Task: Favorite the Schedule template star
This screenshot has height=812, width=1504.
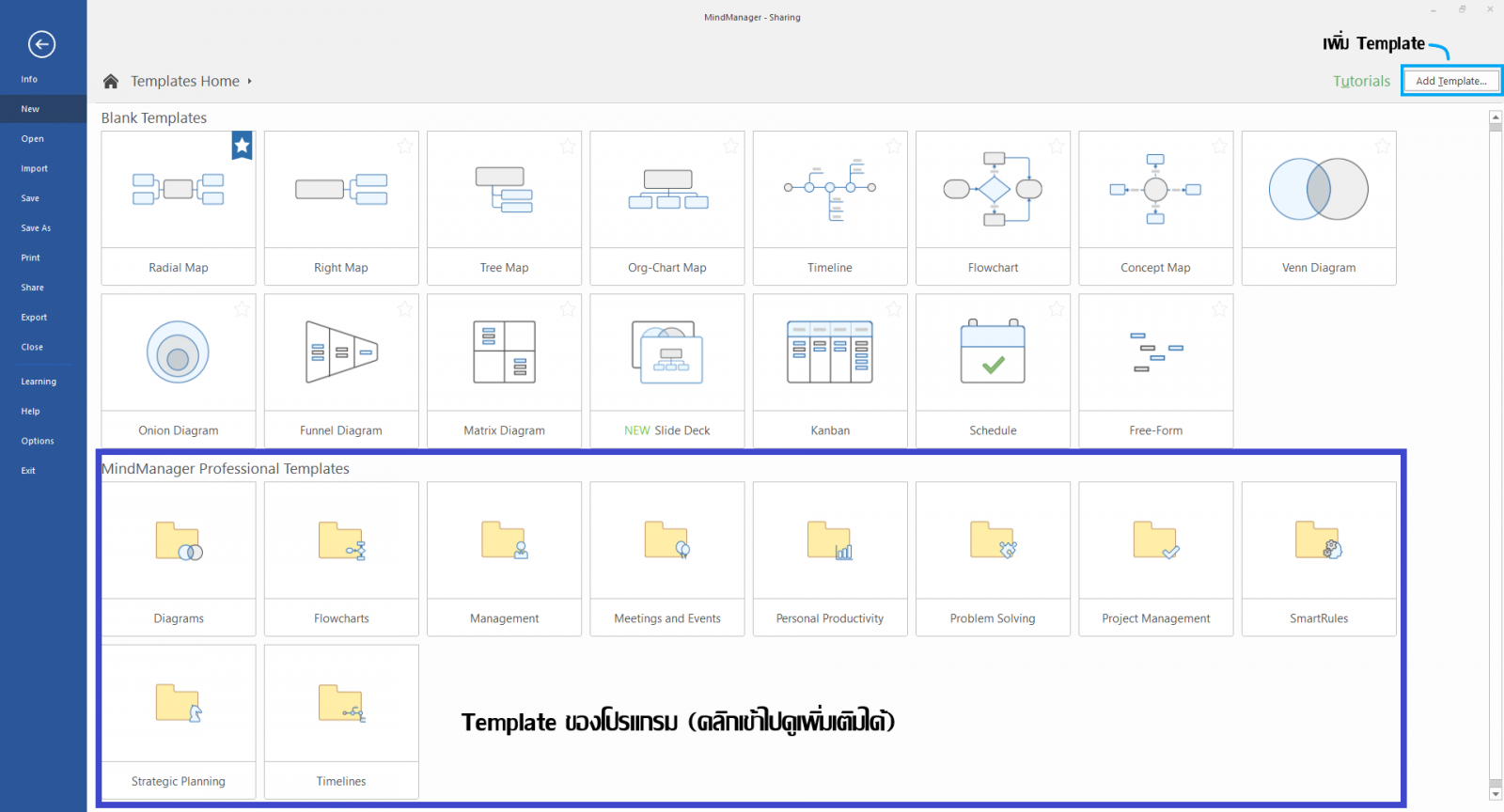Action: tap(1057, 308)
